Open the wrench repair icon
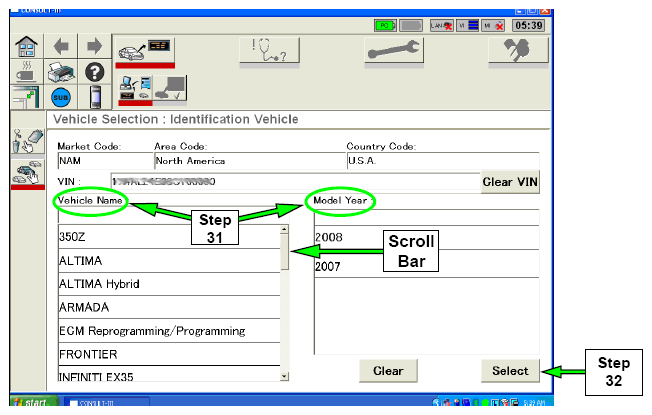 (x=393, y=50)
